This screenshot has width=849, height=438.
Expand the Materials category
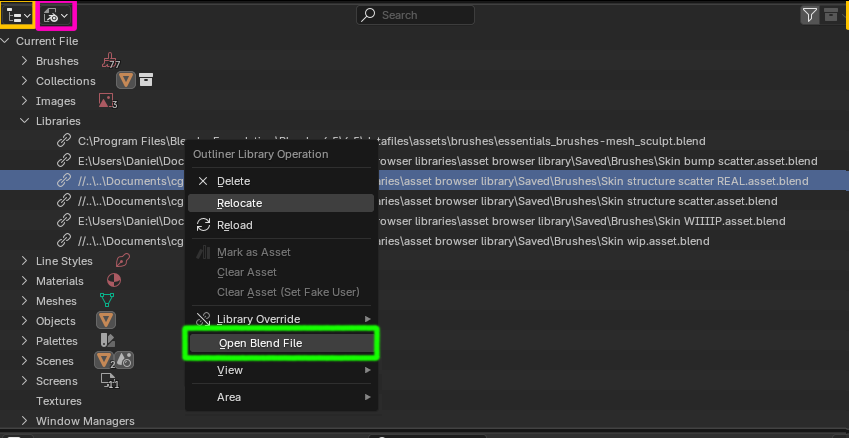24,281
